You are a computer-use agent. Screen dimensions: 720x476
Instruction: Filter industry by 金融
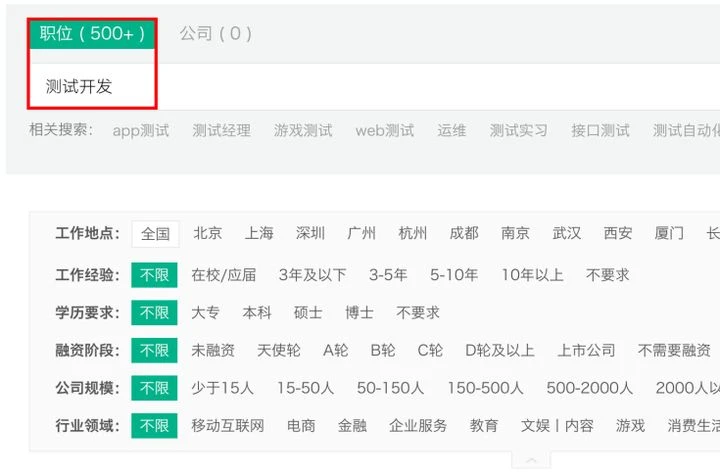(x=352, y=426)
